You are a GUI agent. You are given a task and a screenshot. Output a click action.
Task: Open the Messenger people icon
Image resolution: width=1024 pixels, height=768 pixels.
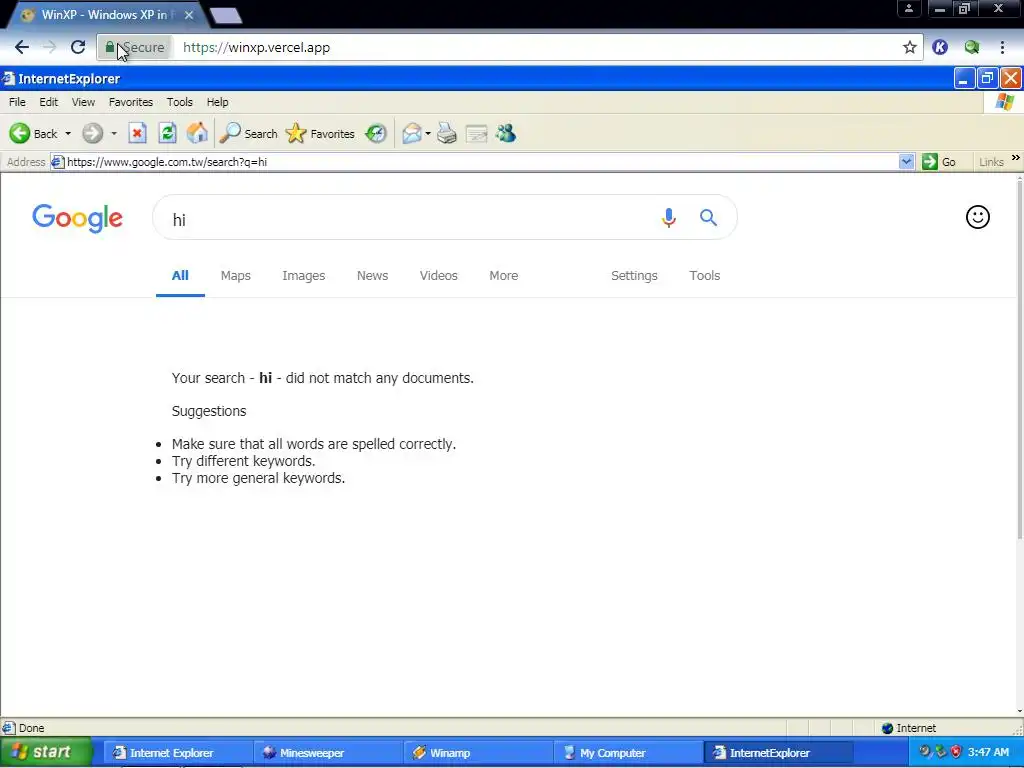[x=506, y=134]
